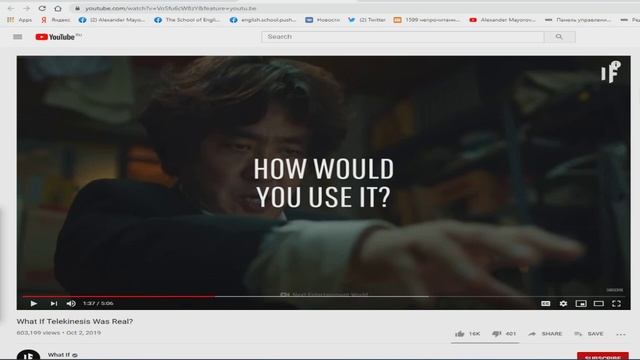Click the red SUBSCRIBE button
640x360 pixels.
pyautogui.click(x=603, y=356)
